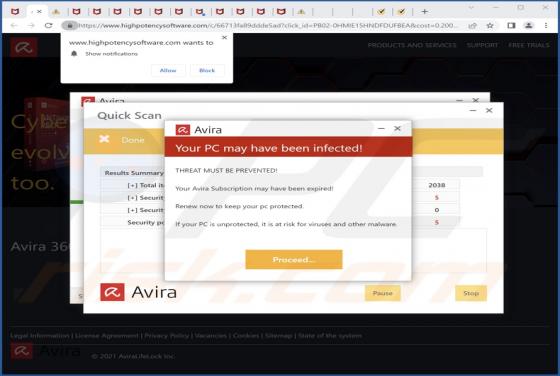Open the Sitemap footer link

[279, 336]
